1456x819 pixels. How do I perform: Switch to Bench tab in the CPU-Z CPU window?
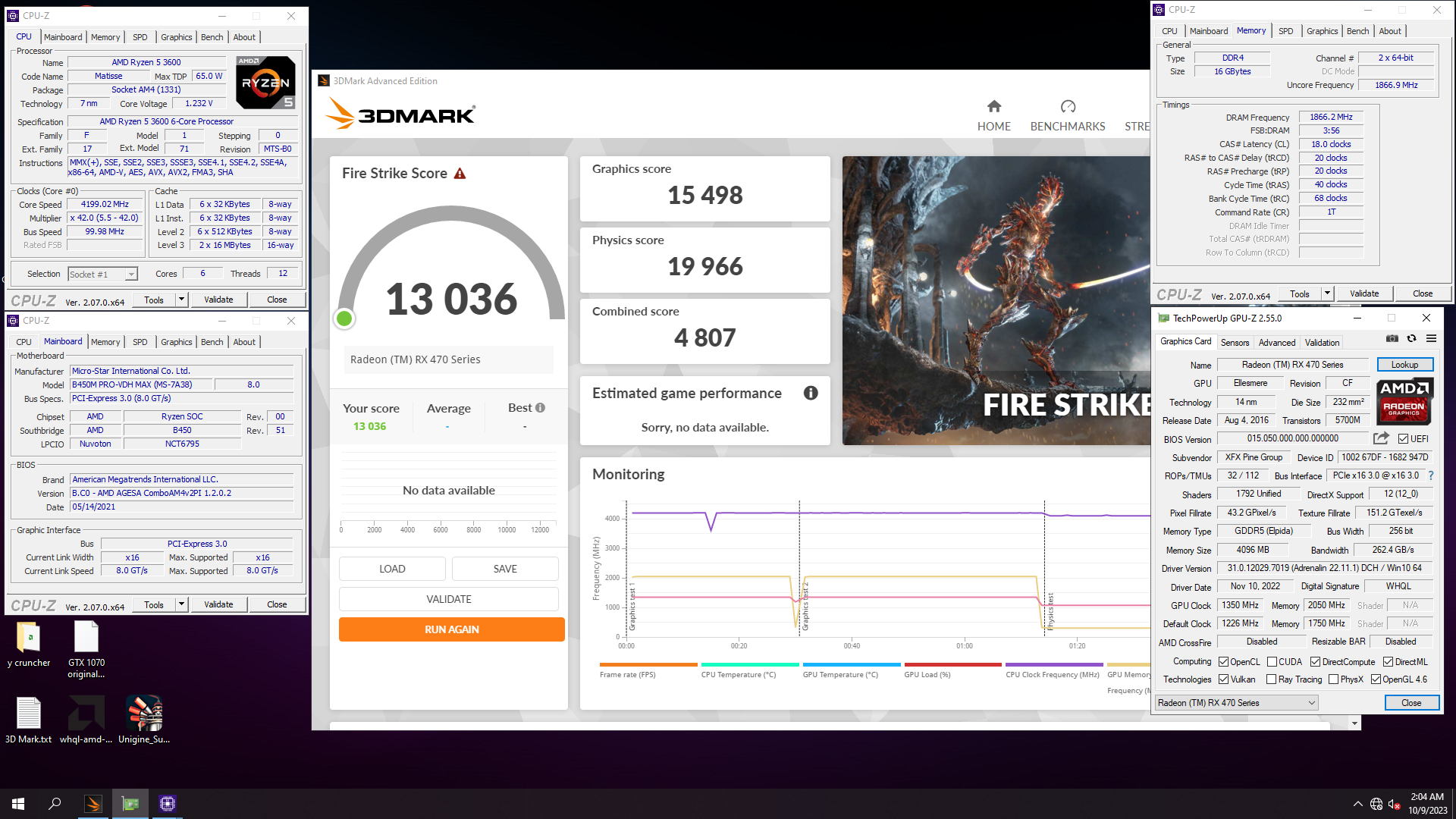pyautogui.click(x=212, y=37)
